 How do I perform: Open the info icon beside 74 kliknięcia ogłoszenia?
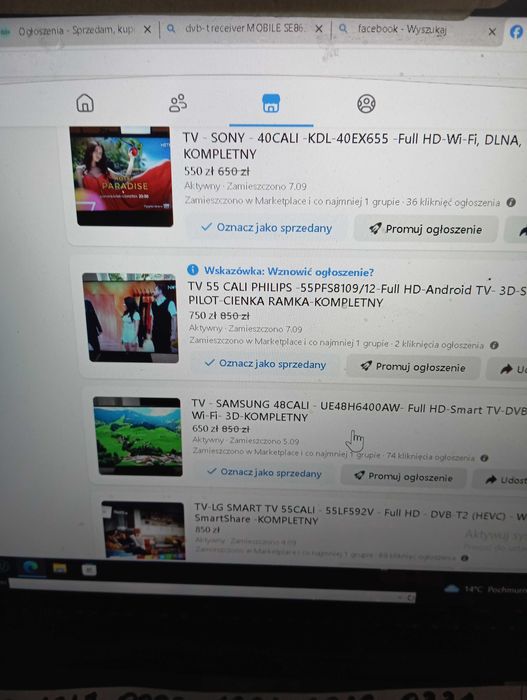484,458
